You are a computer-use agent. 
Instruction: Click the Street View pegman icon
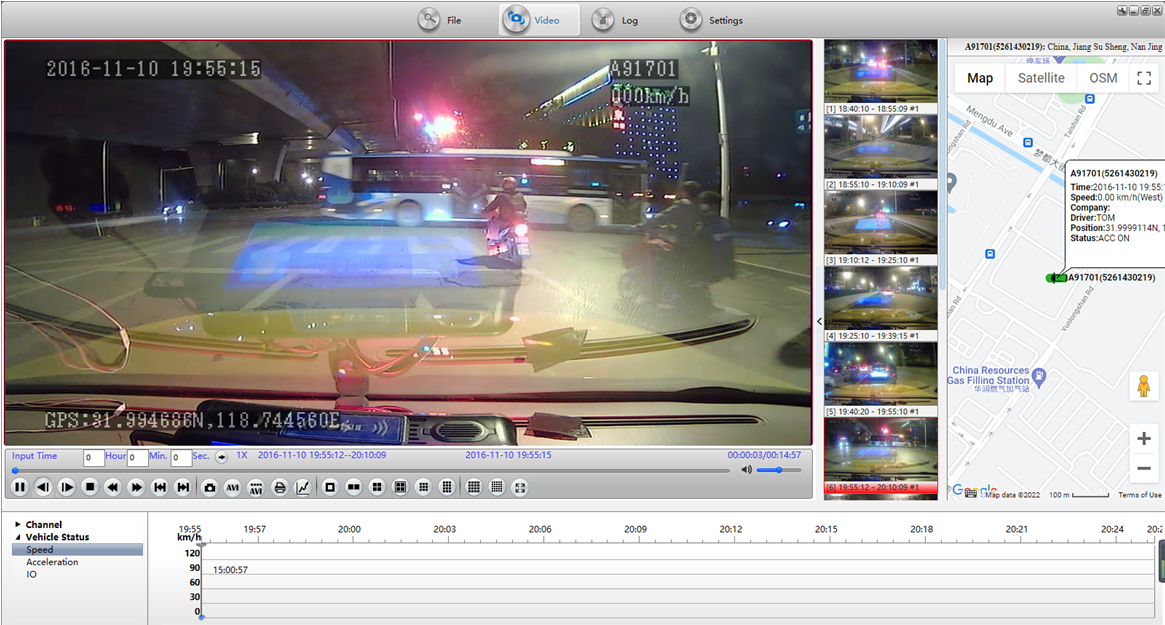[x=1144, y=386]
